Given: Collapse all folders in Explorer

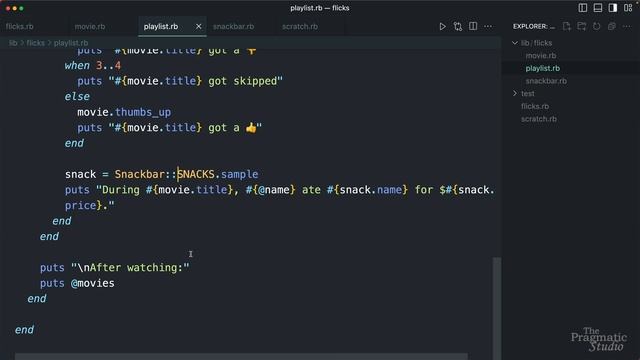Looking at the screenshot, I should pos(611,27).
